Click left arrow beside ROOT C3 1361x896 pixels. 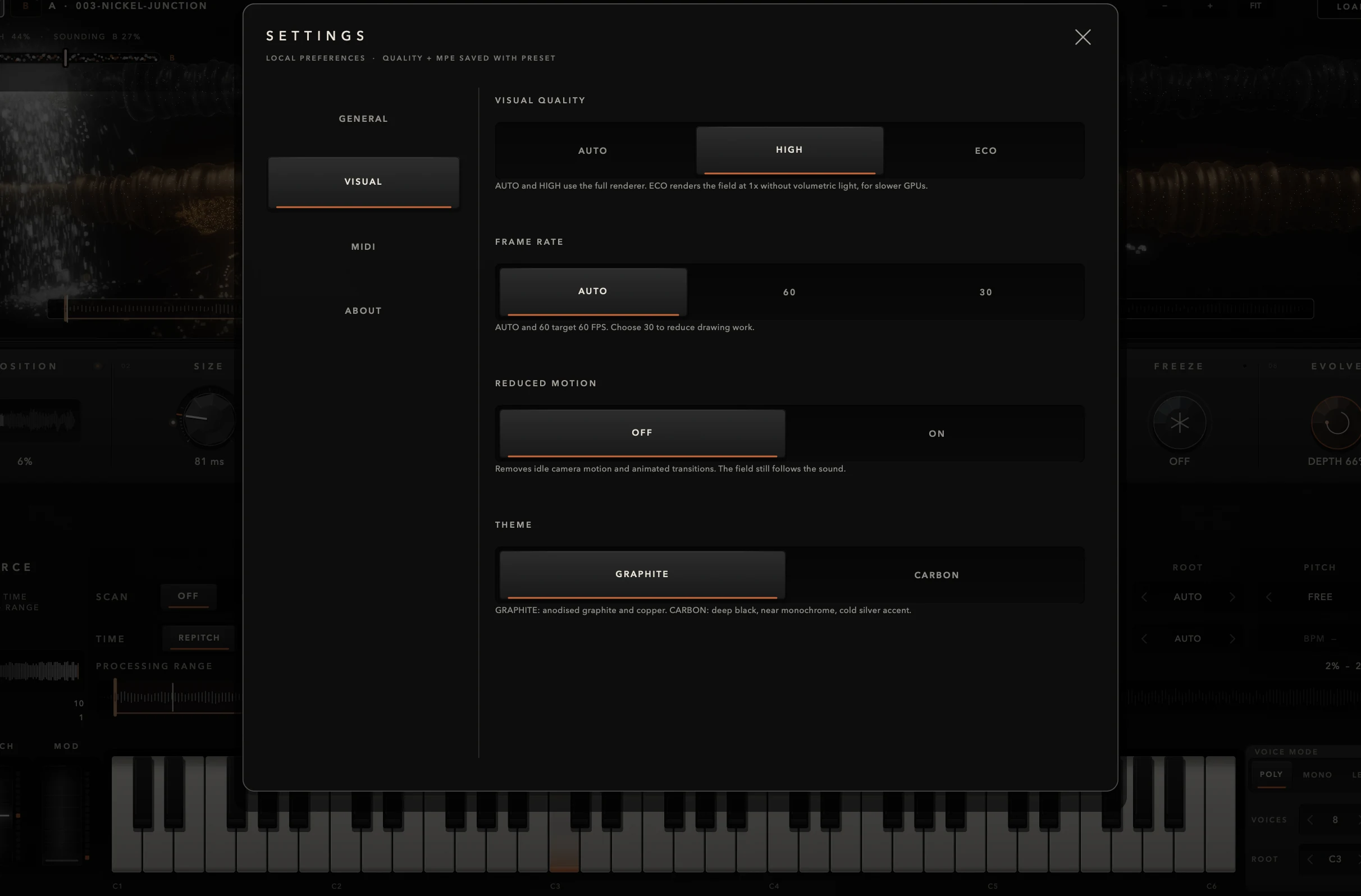1309,860
